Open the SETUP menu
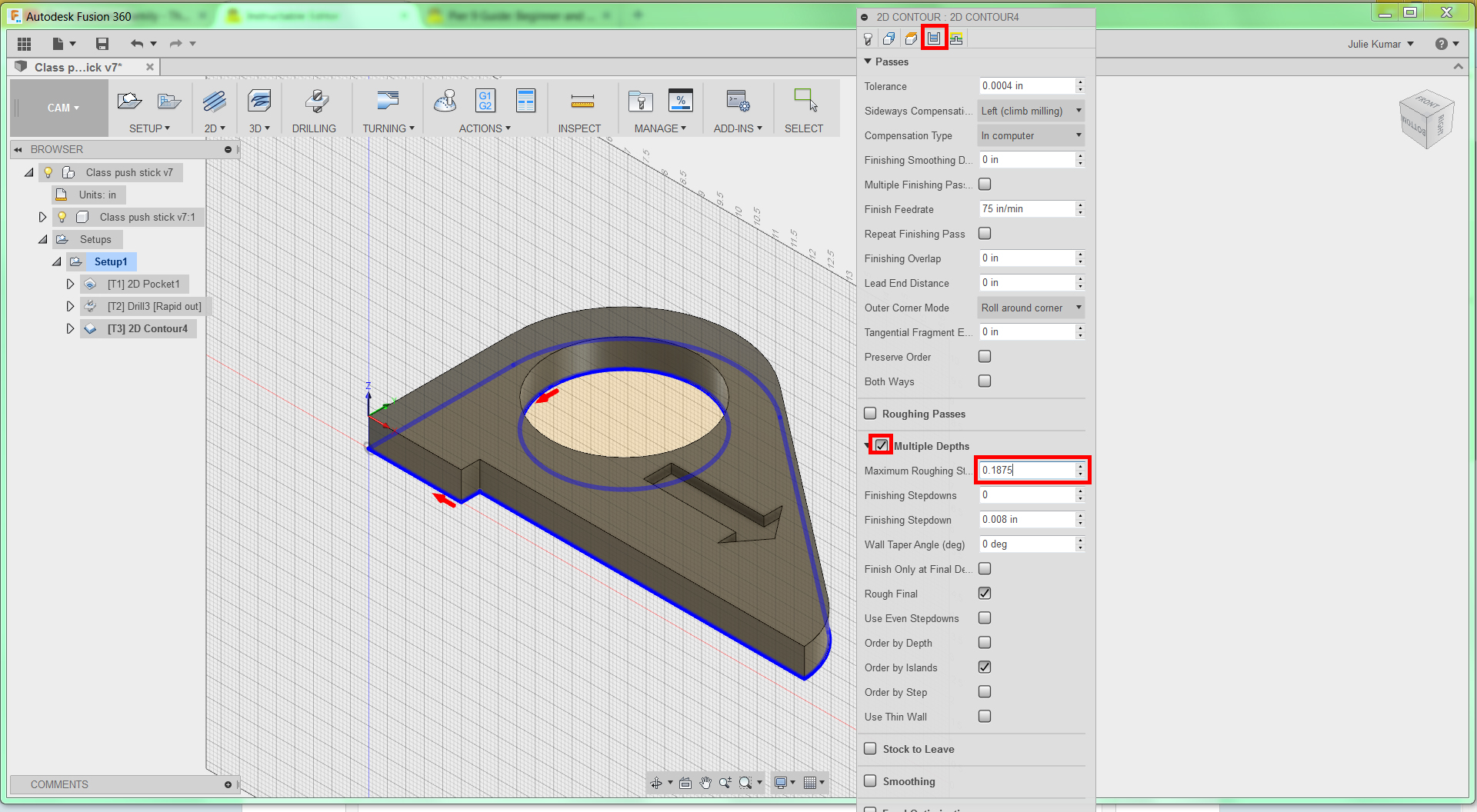Screen dimensions: 1477x812 [149, 128]
